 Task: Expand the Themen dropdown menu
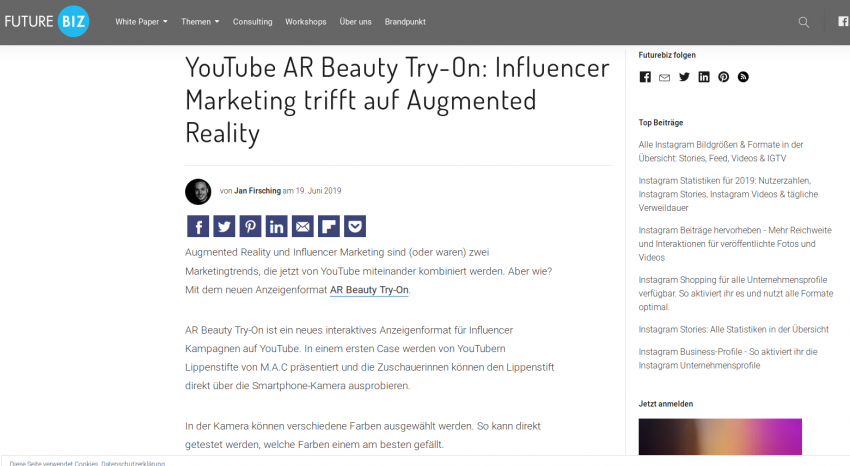point(200,22)
